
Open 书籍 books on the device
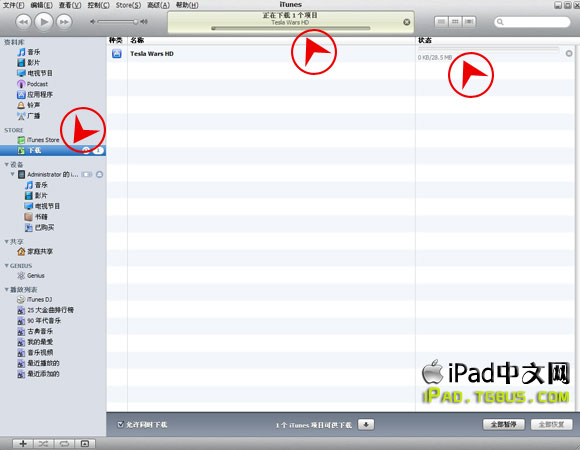pyautogui.click(x=36, y=217)
